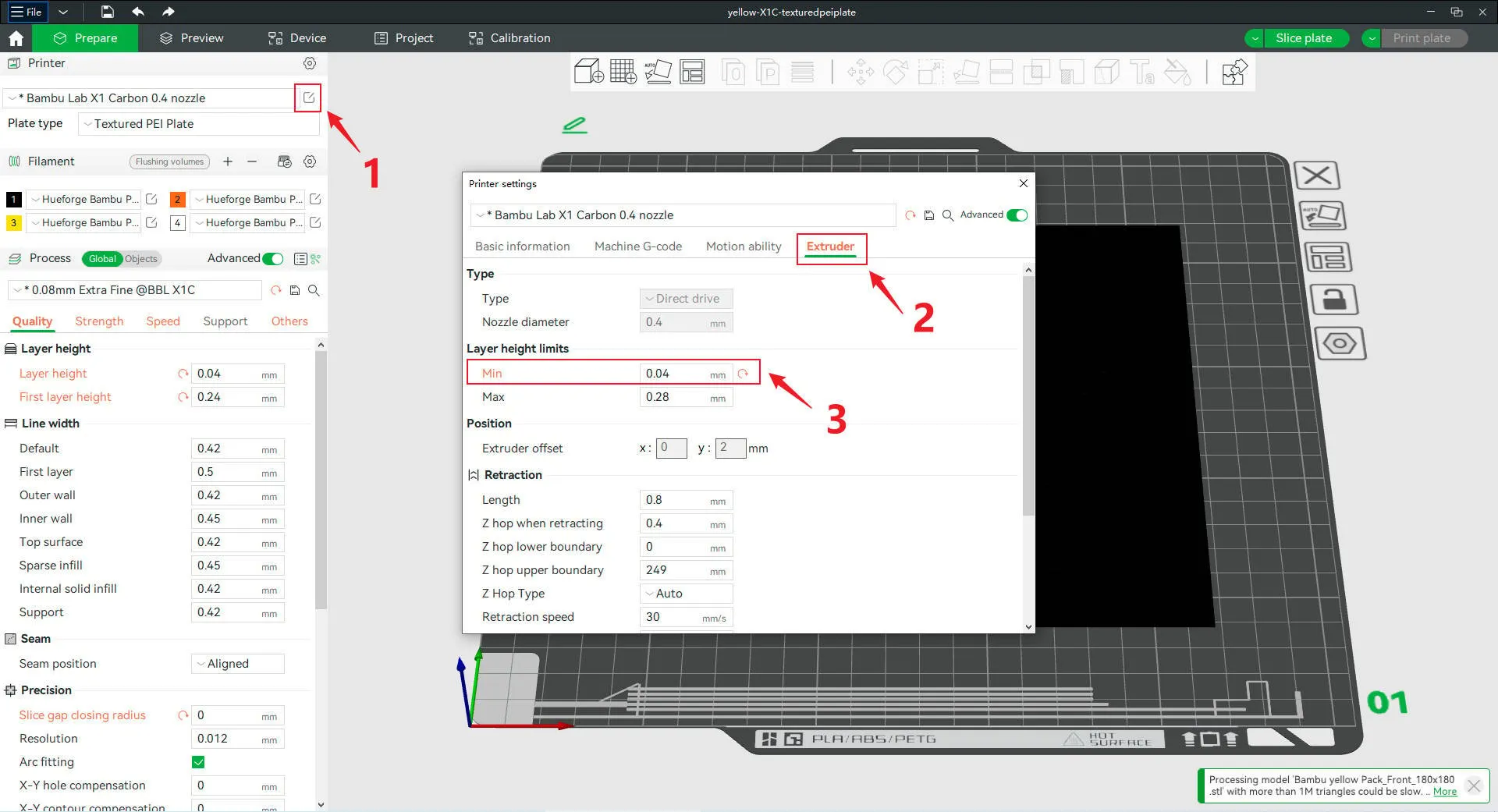Search process settings with magnifier icon
This screenshot has width=1498, height=812.
314,290
